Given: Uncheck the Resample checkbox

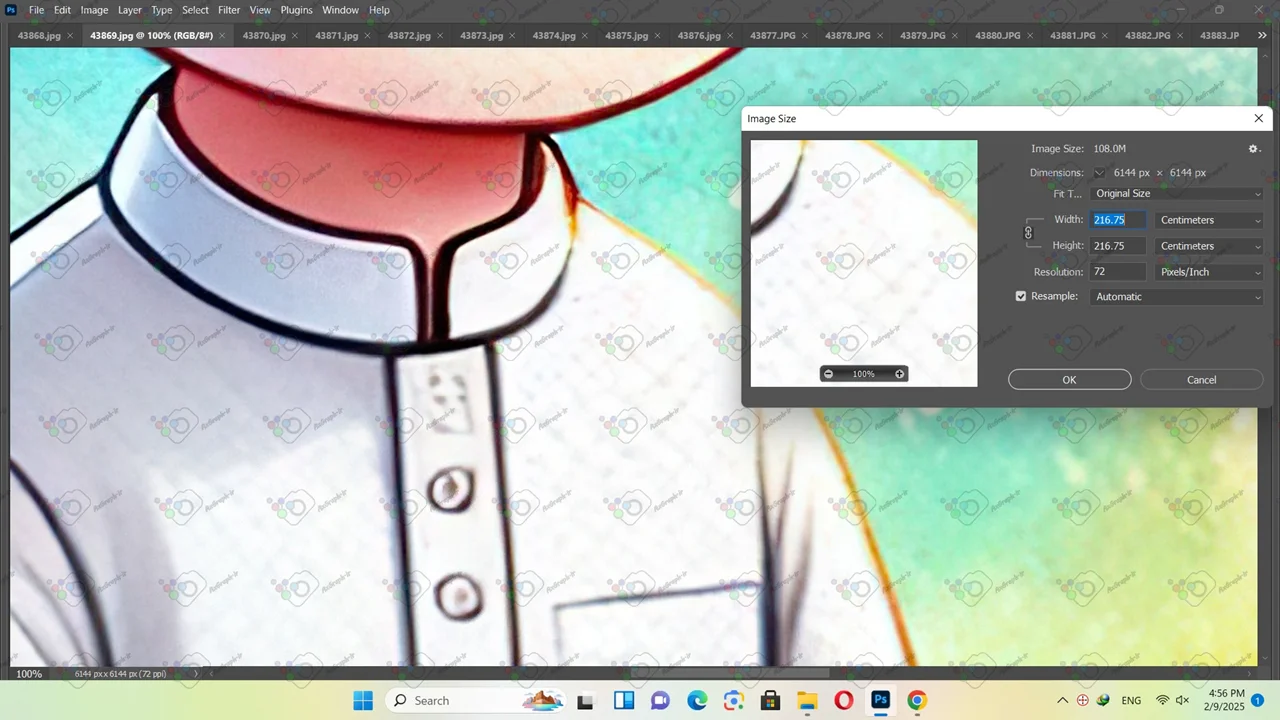Looking at the screenshot, I should point(1021,297).
